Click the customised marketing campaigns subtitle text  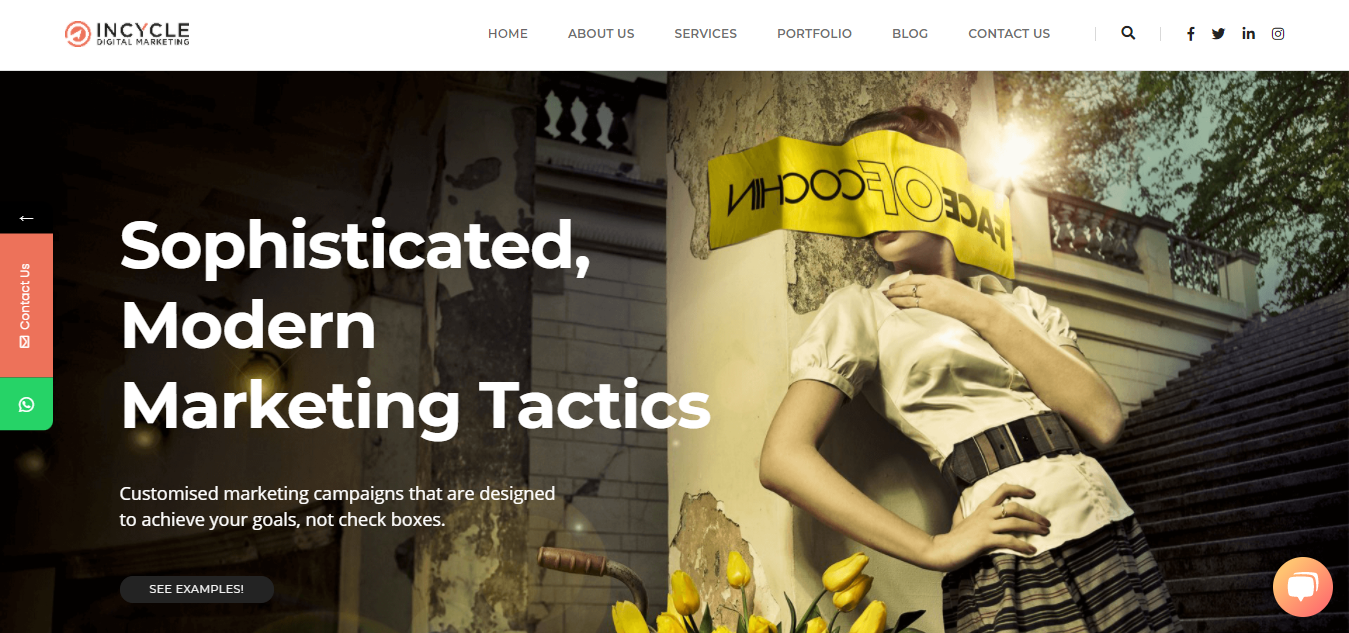tap(337, 506)
